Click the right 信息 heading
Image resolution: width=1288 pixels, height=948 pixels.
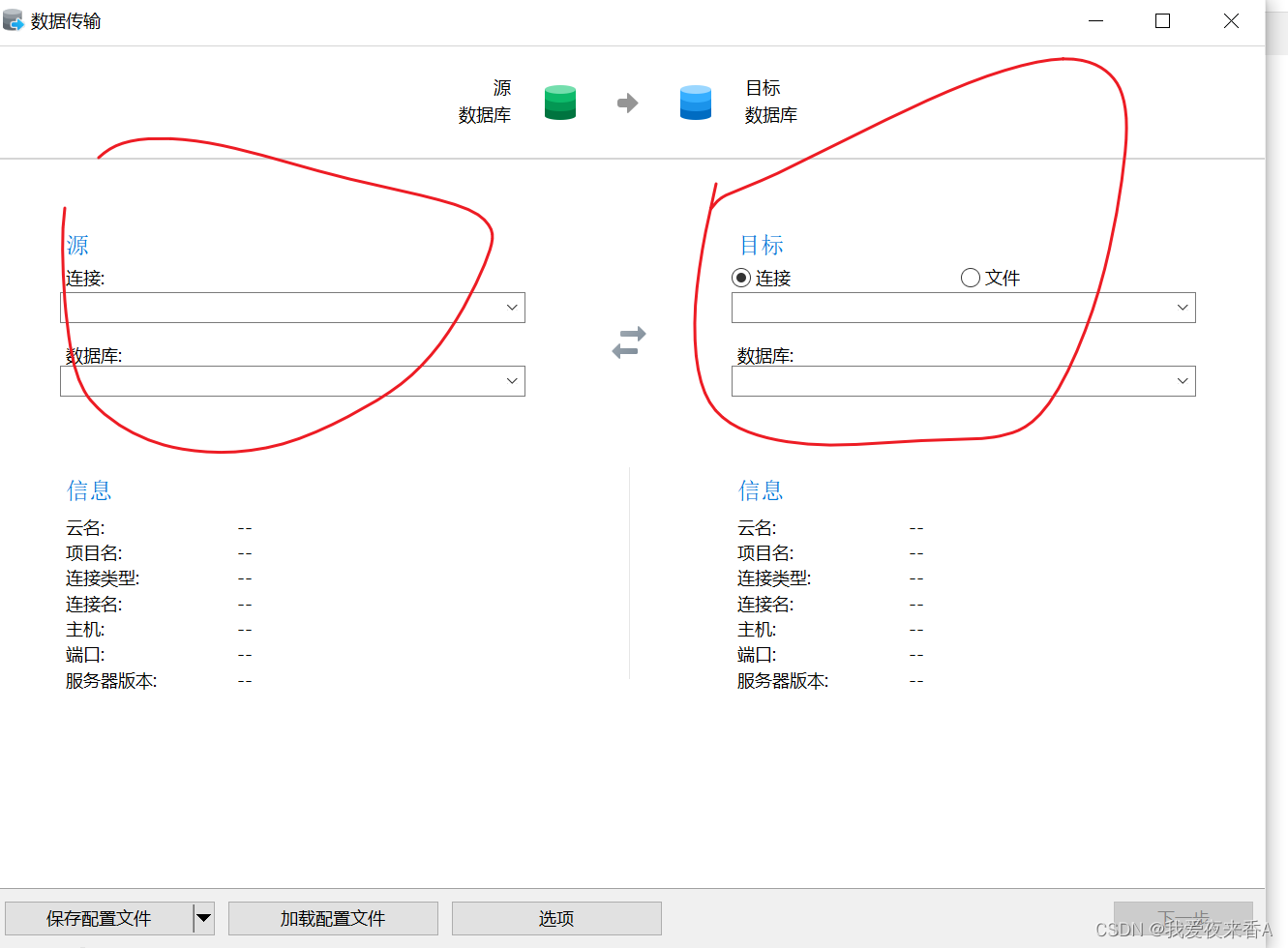click(x=761, y=490)
